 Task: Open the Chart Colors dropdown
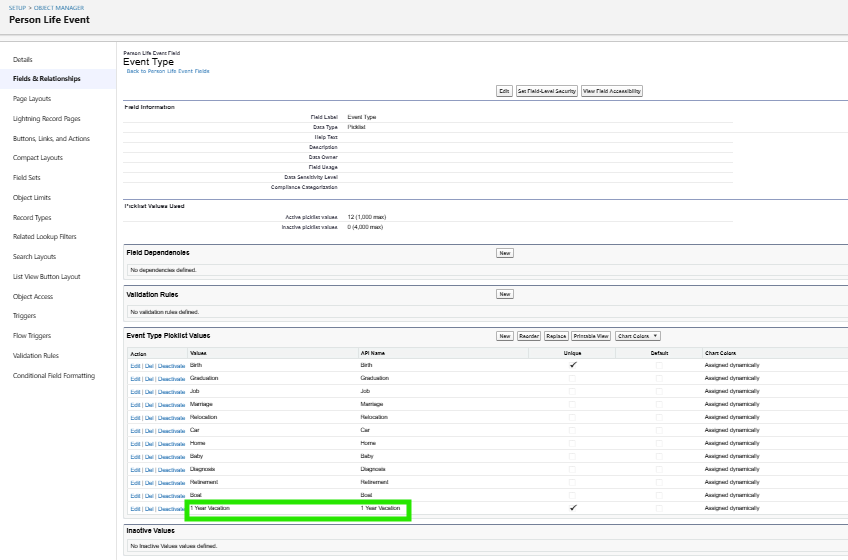point(638,336)
